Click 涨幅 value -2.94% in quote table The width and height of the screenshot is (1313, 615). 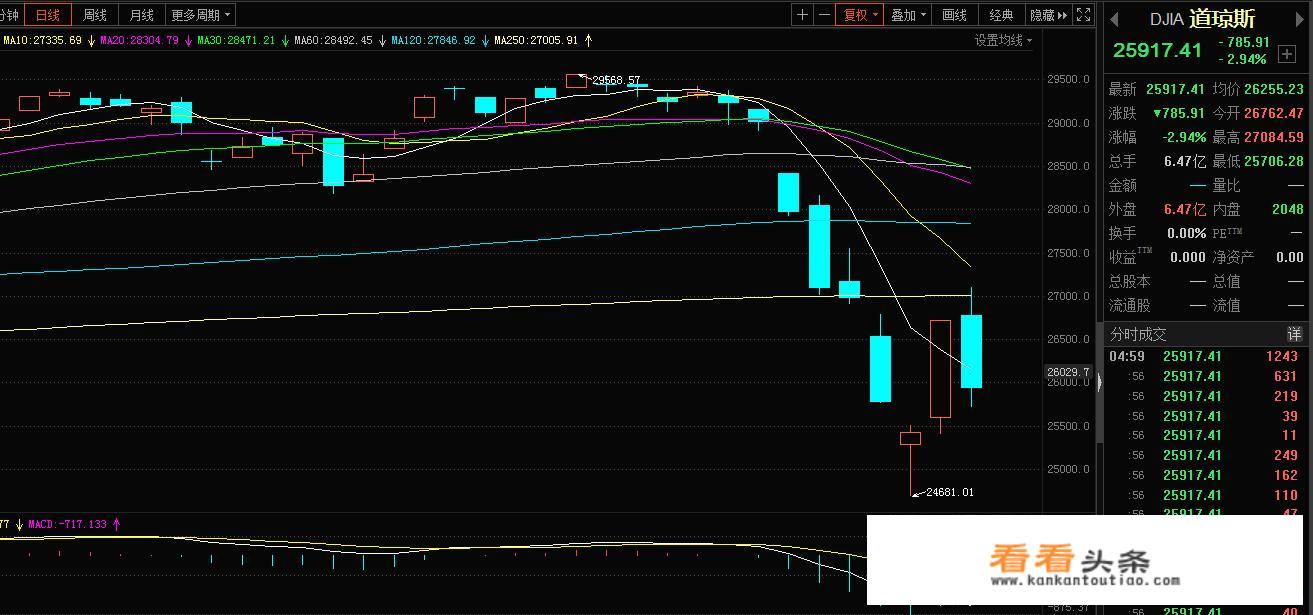[1183, 137]
